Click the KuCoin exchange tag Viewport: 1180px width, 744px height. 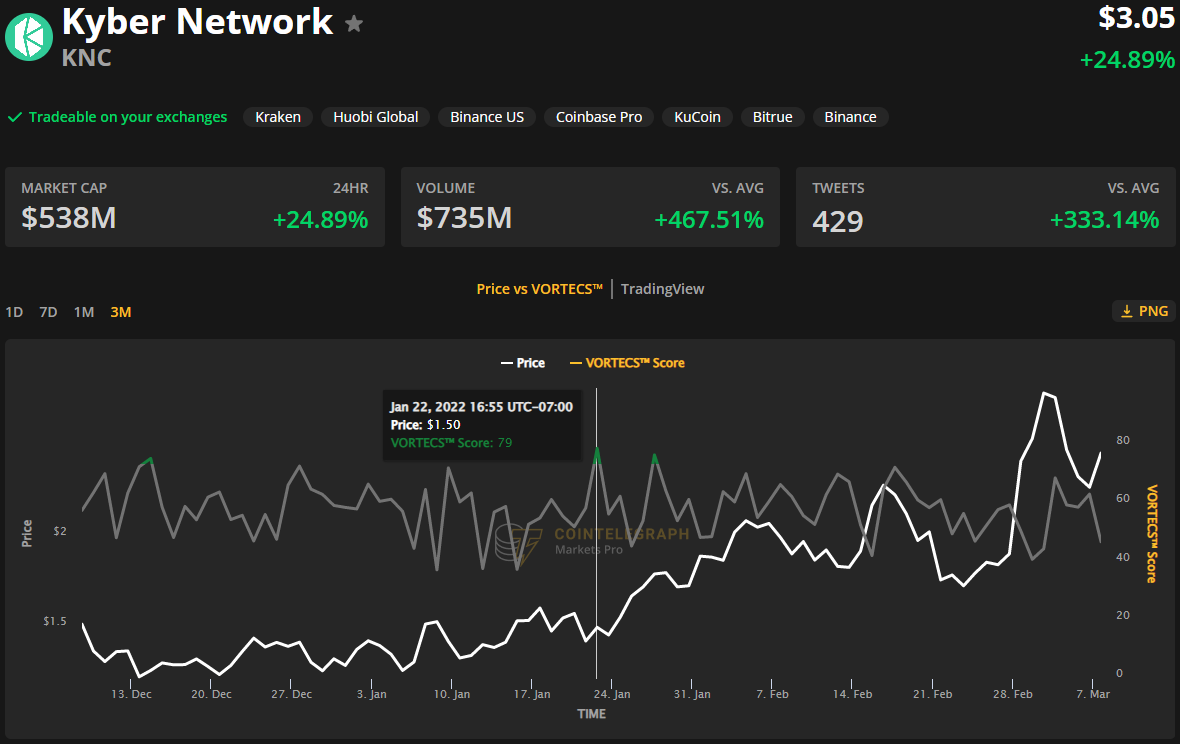click(x=697, y=117)
